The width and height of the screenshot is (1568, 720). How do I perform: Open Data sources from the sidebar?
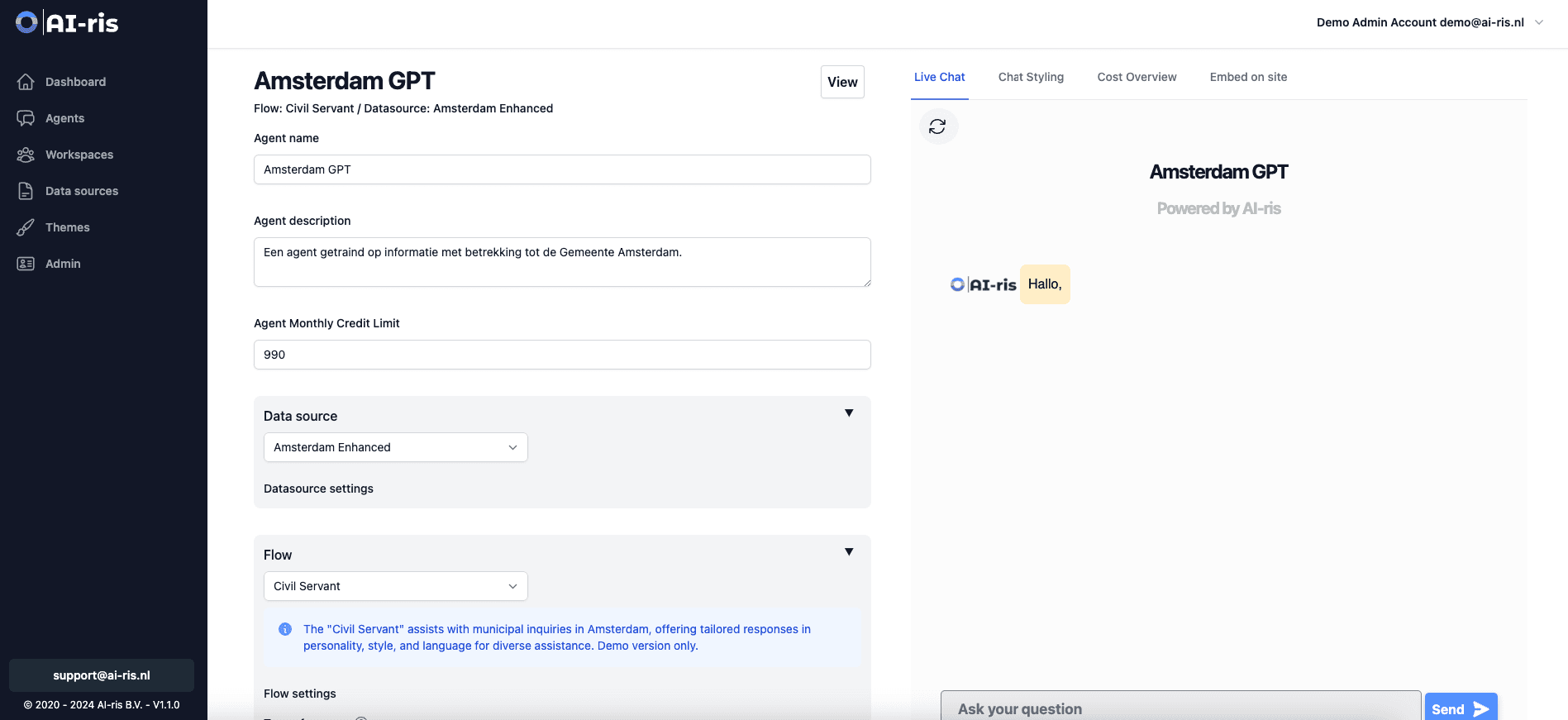point(82,191)
